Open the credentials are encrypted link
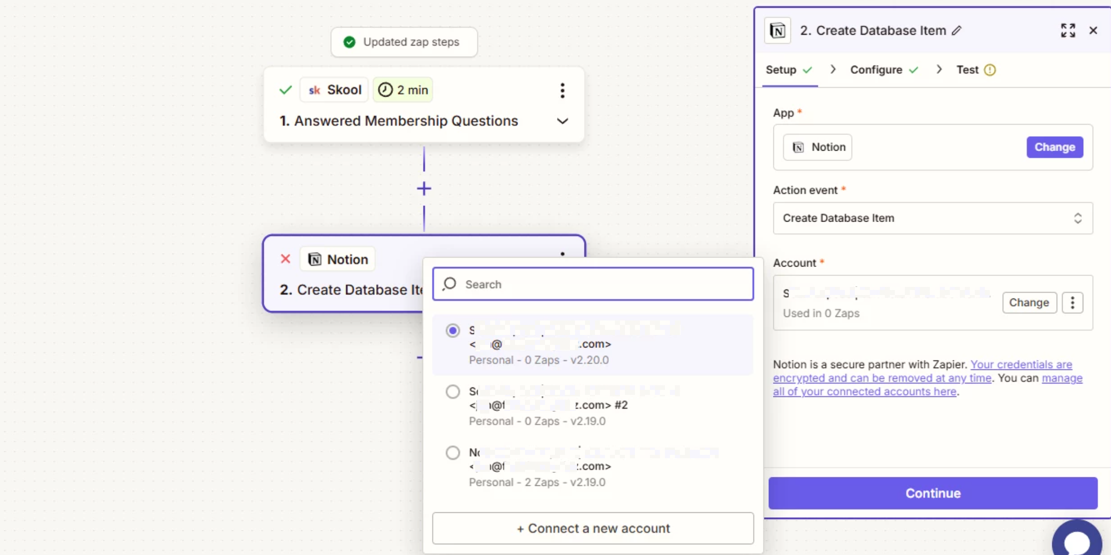Viewport: 1111px width, 555px height. 923,371
